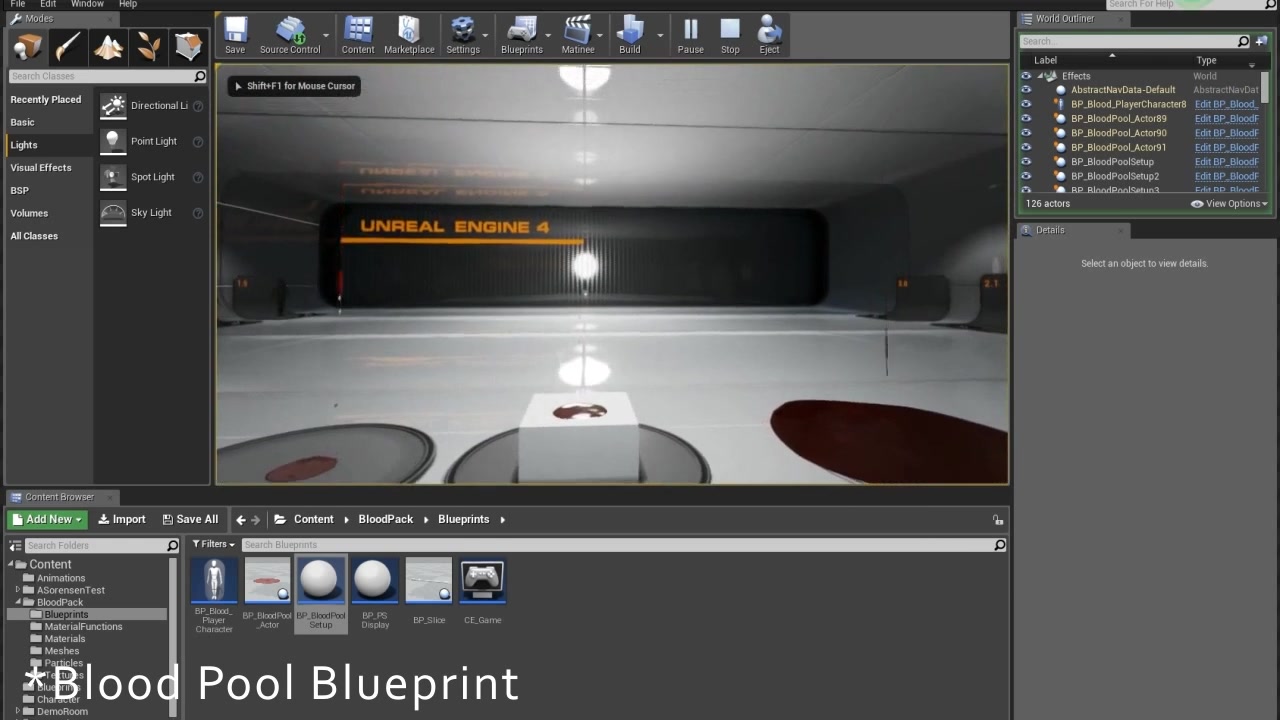The height and width of the screenshot is (720, 1280).
Task: Click the Save All button
Action: point(190,520)
